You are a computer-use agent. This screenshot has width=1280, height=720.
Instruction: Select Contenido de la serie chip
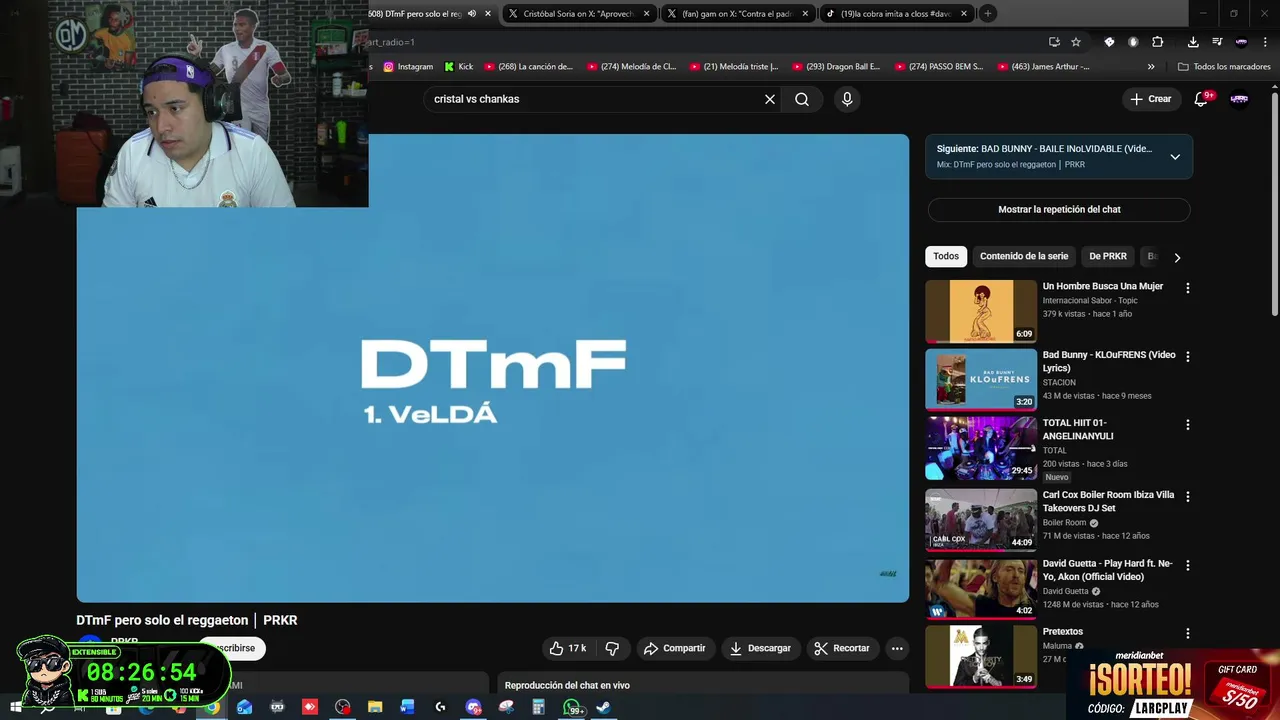[x=1024, y=256]
